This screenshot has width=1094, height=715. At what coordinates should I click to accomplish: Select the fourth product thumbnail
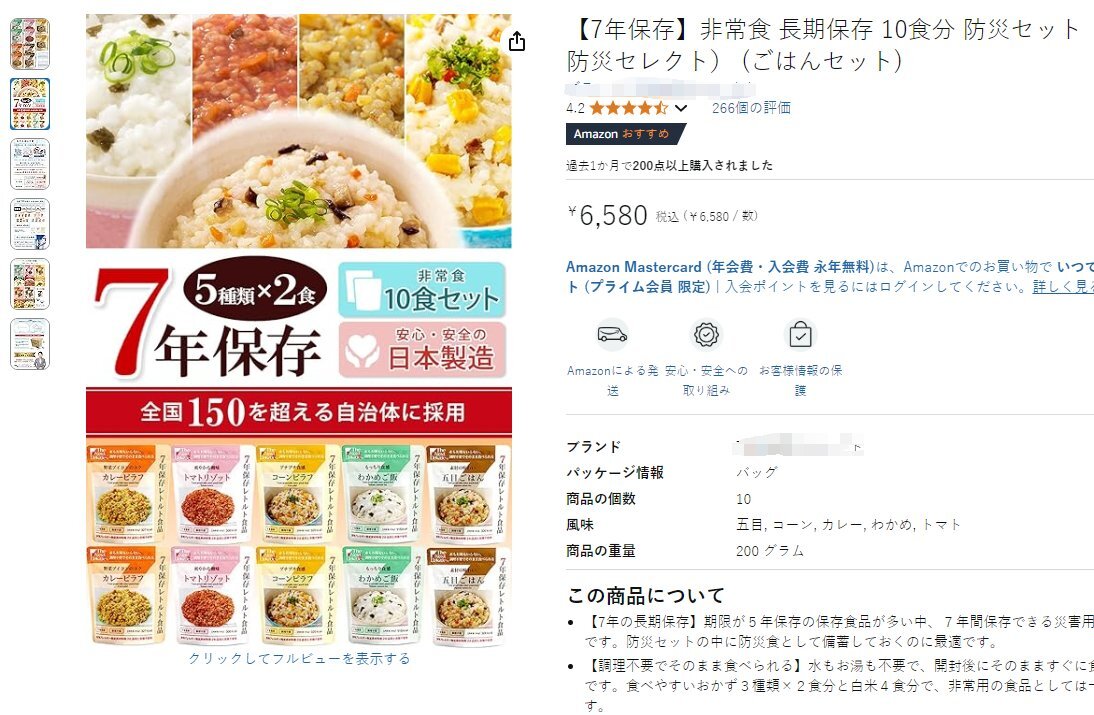tap(30, 224)
